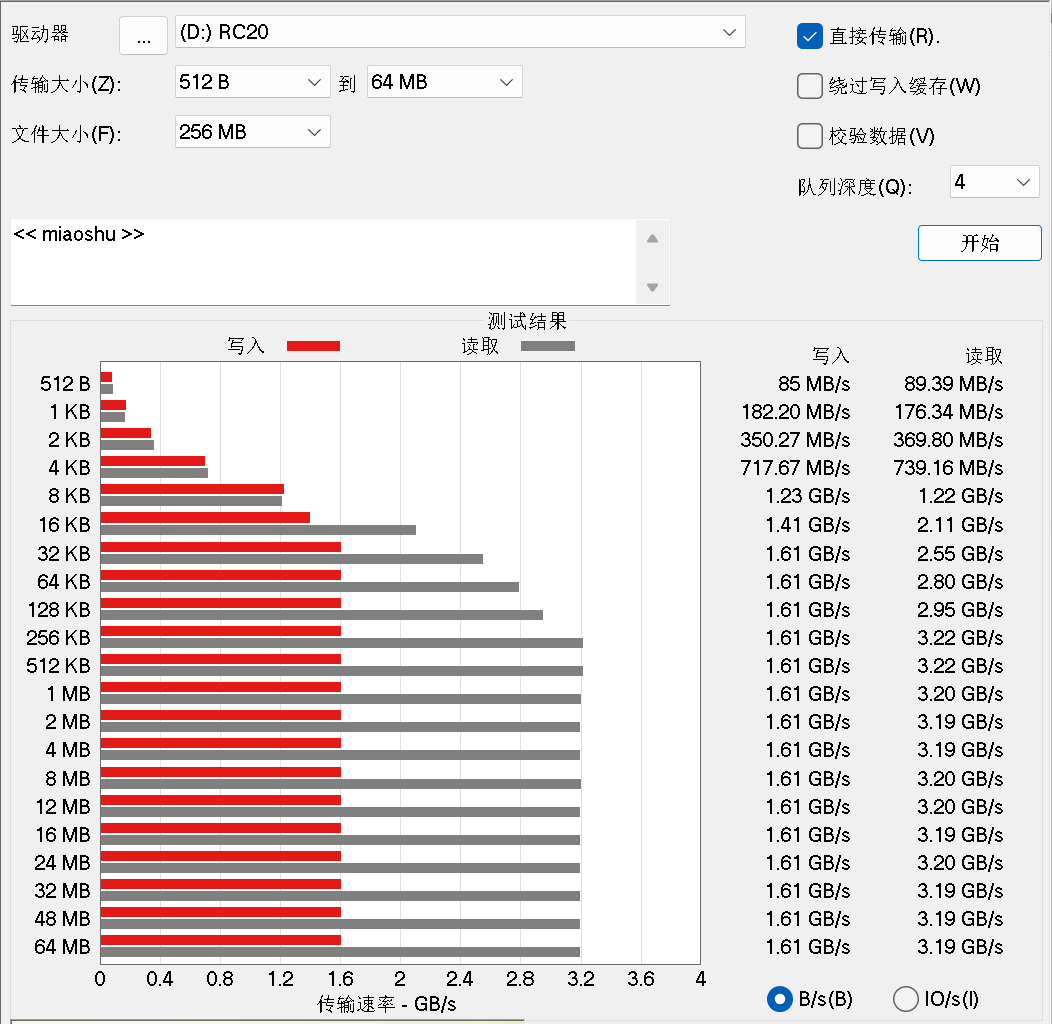Enable the 绕过写入缓存(W) checkbox
The height and width of the screenshot is (1024, 1052).
(810, 86)
